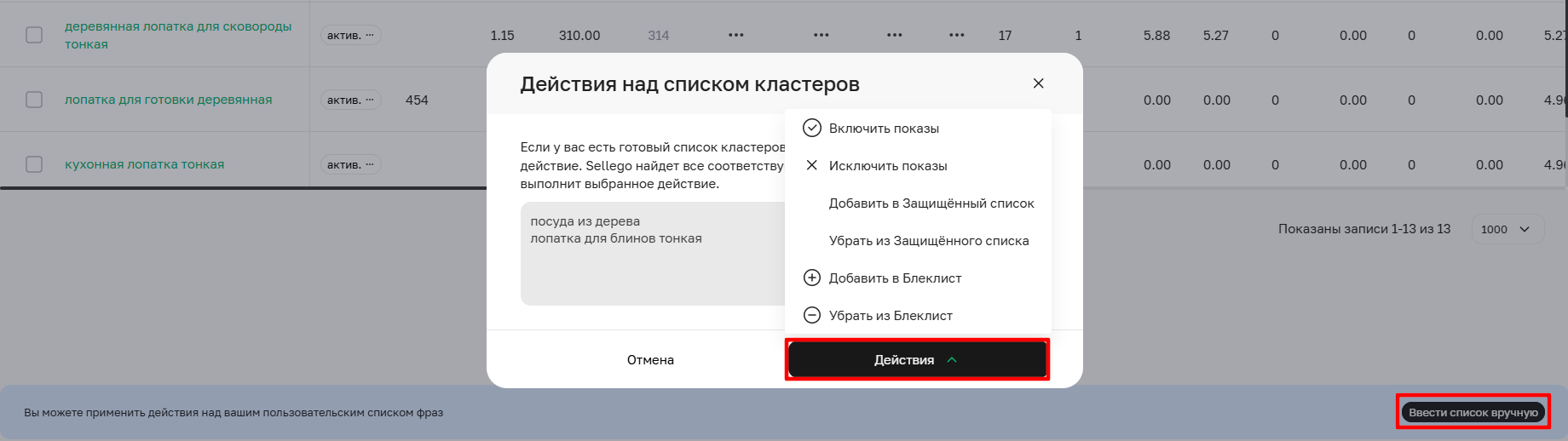The width and height of the screenshot is (1568, 441).
Task: Click the checkmark icon beside Включить показы
Action: click(x=812, y=128)
